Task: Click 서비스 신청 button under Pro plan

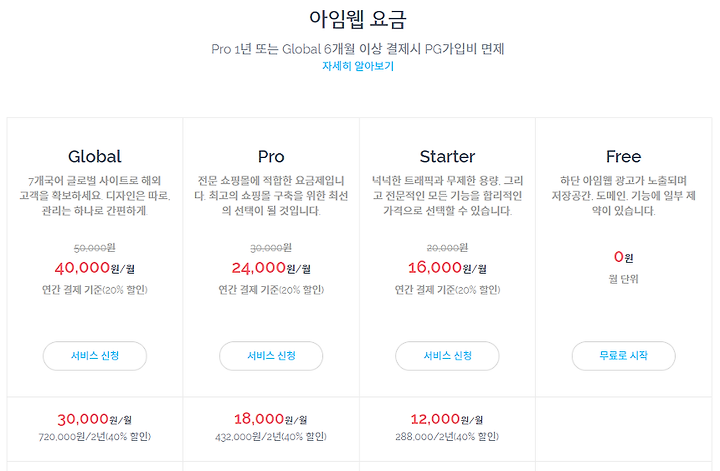Action: 271,356
